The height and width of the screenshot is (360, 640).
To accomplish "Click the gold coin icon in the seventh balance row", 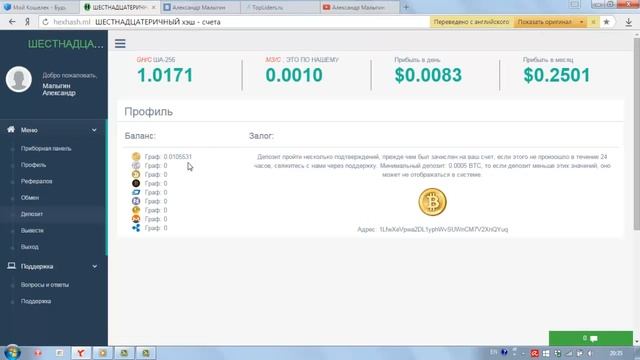I will pos(136,210).
